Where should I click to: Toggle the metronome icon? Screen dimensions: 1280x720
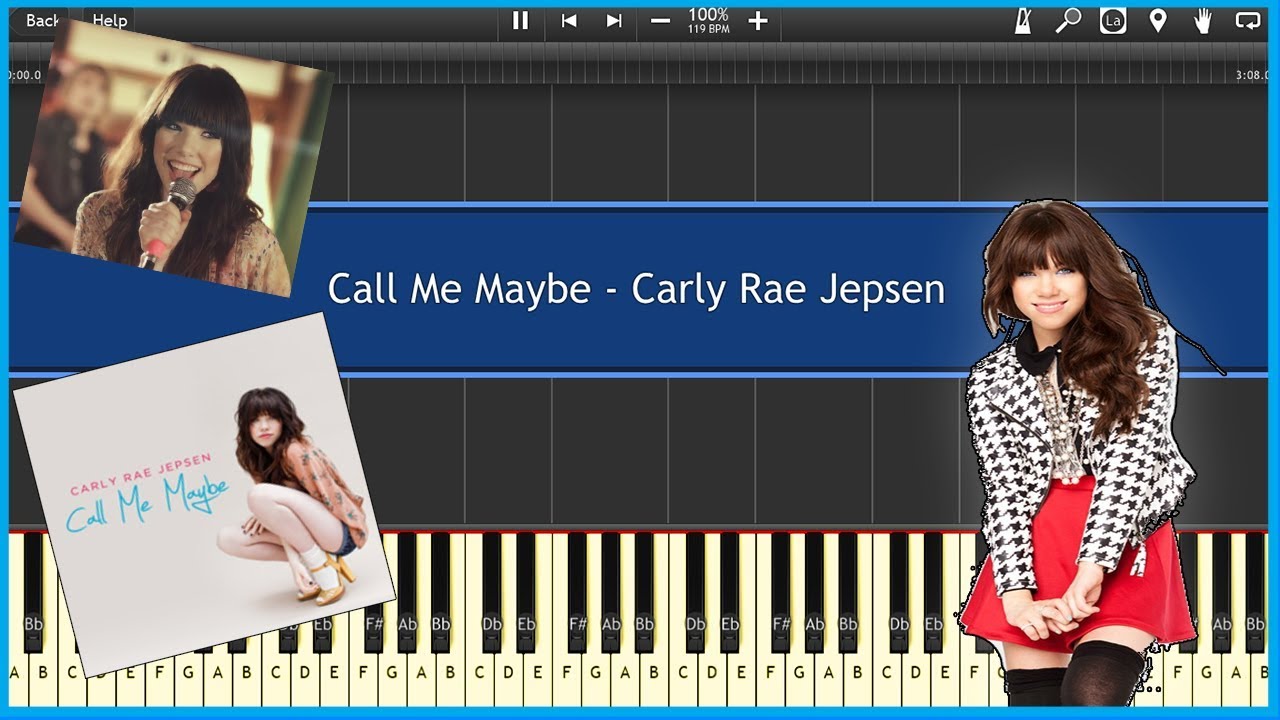tap(1022, 21)
